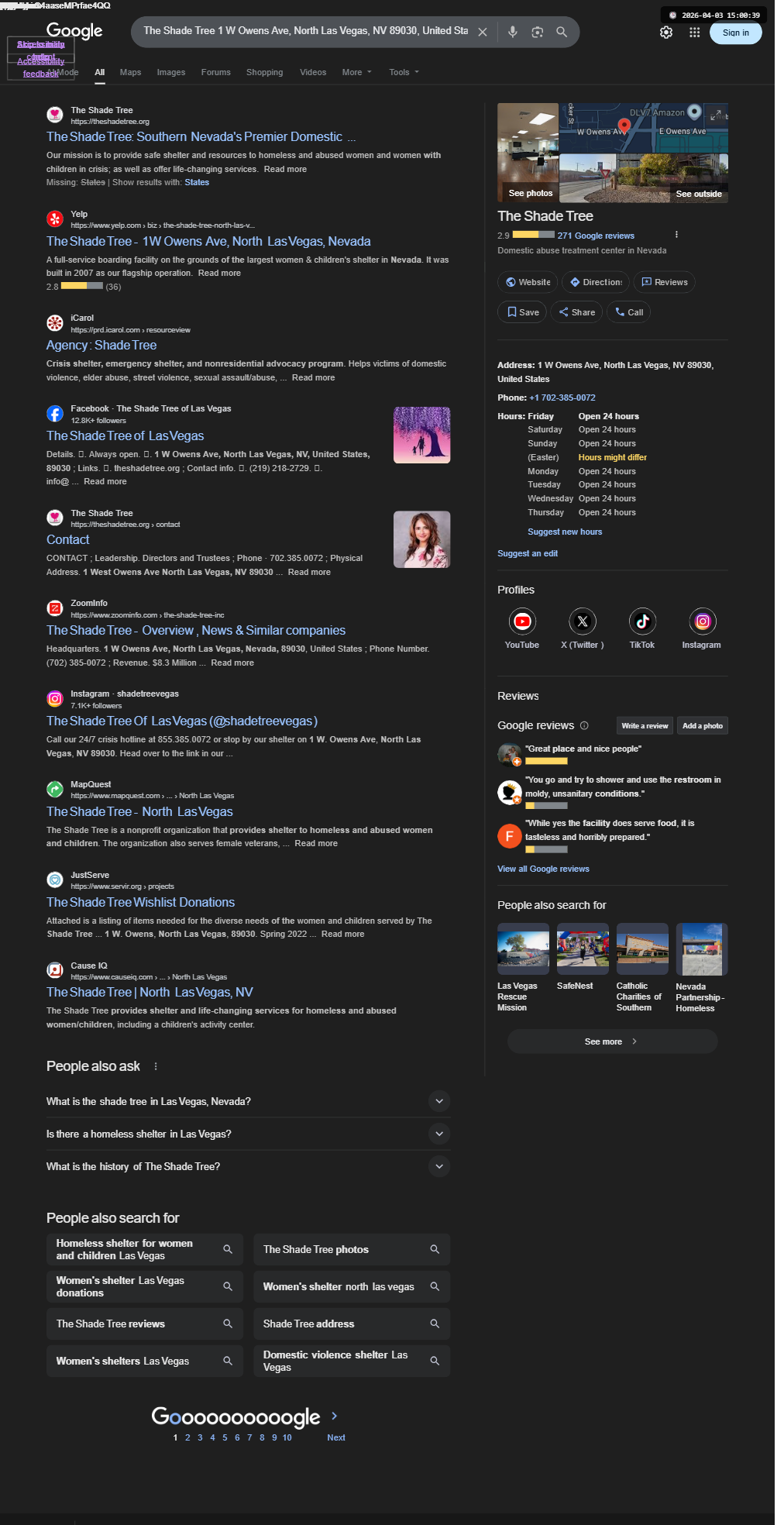Click the Facebook result favicon
The width and height of the screenshot is (784, 1525).
pos(55,414)
